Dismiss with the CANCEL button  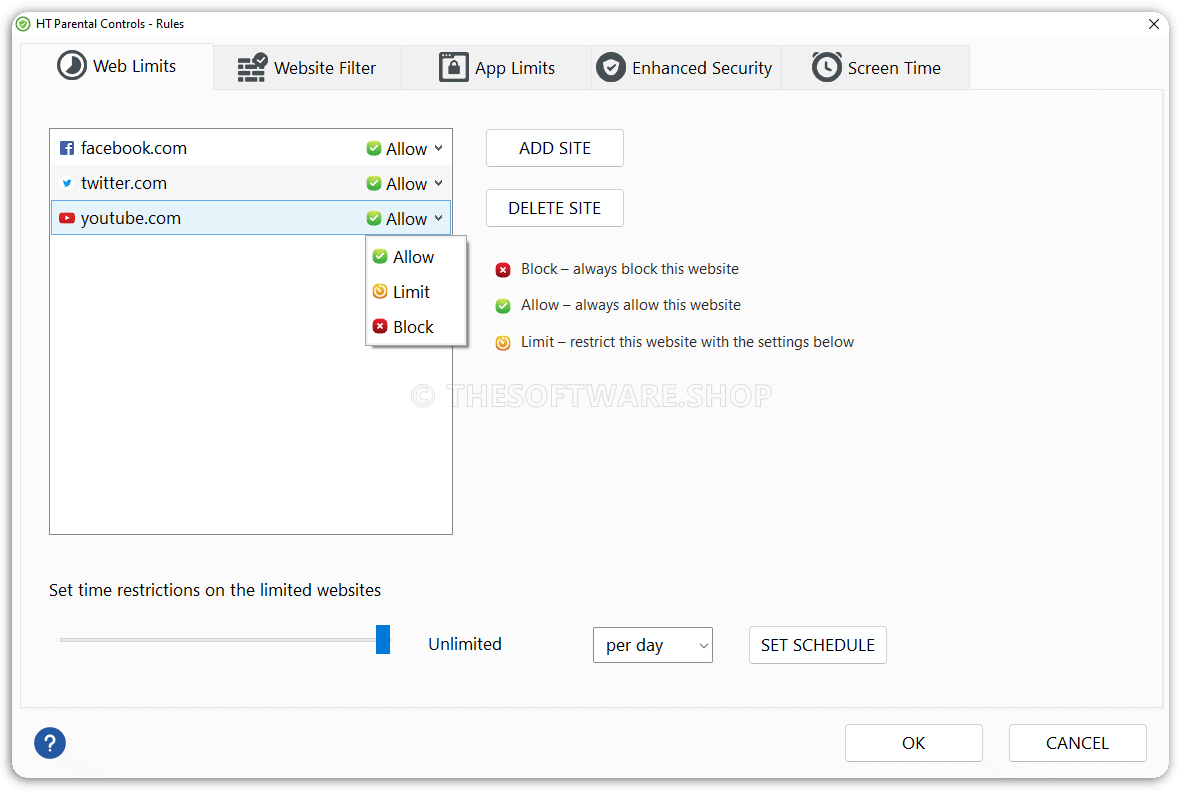click(x=1078, y=743)
